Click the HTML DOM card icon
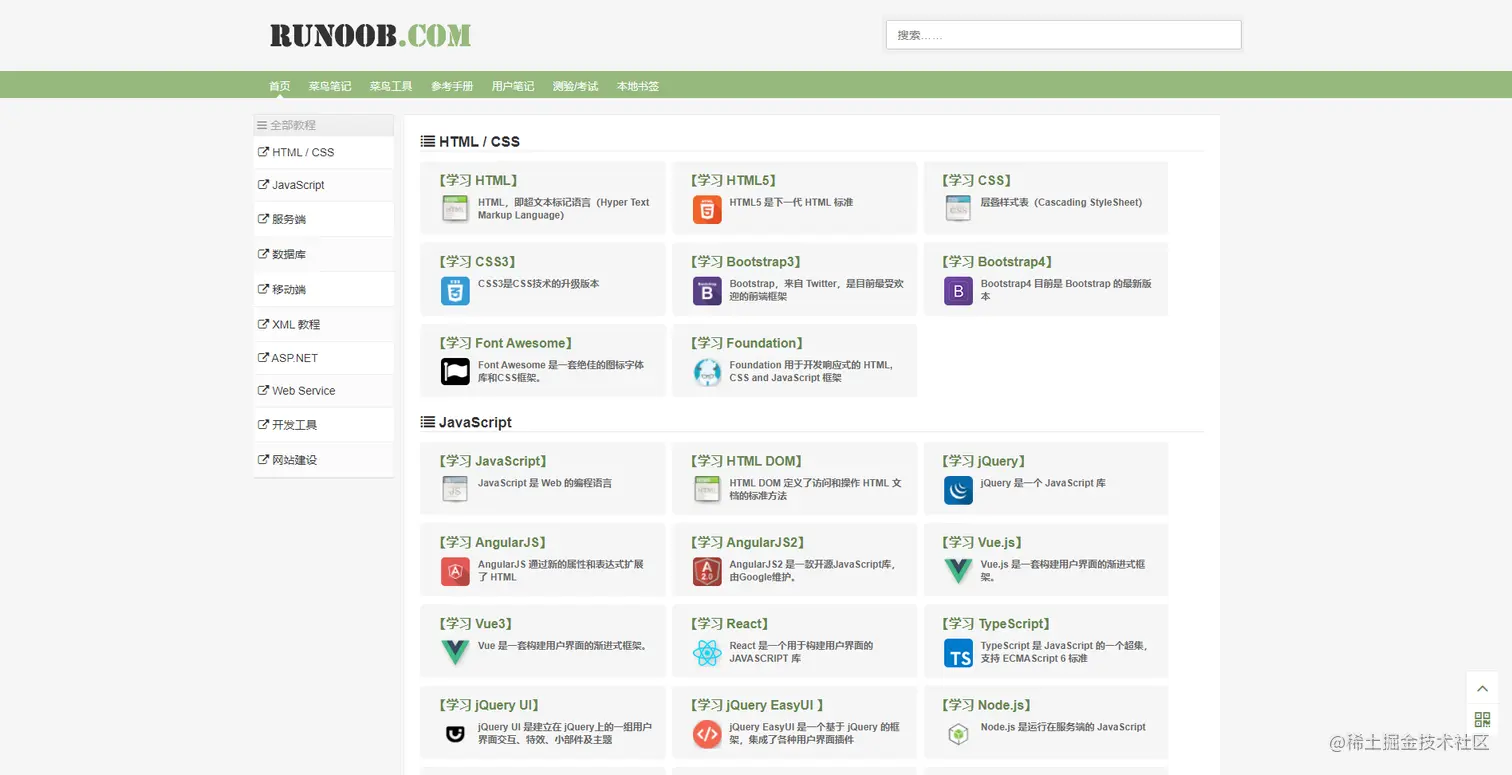 [x=707, y=490]
